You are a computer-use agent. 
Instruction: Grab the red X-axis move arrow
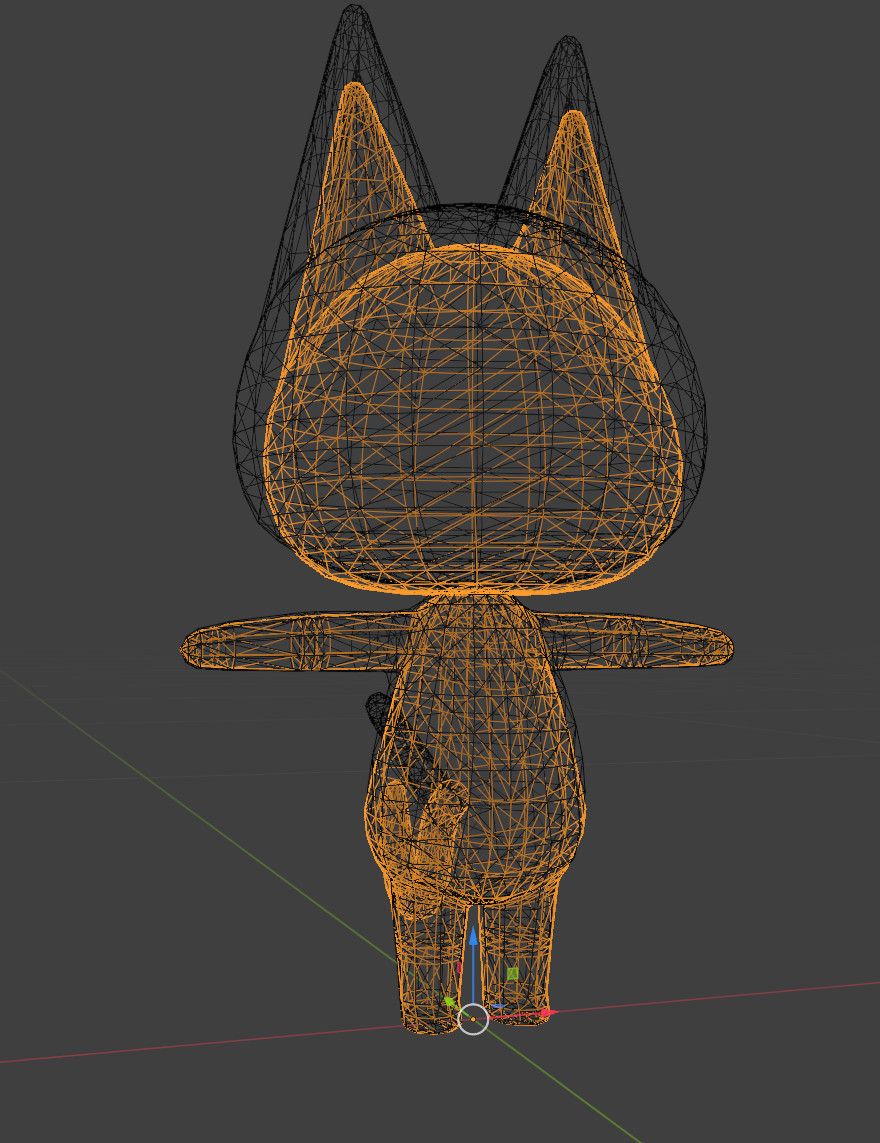pos(548,1012)
